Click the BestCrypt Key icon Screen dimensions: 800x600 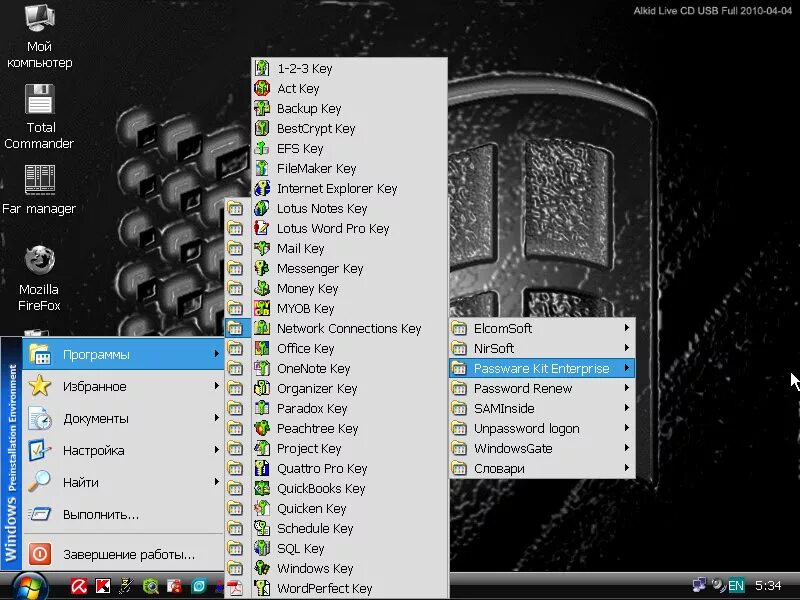coord(262,128)
